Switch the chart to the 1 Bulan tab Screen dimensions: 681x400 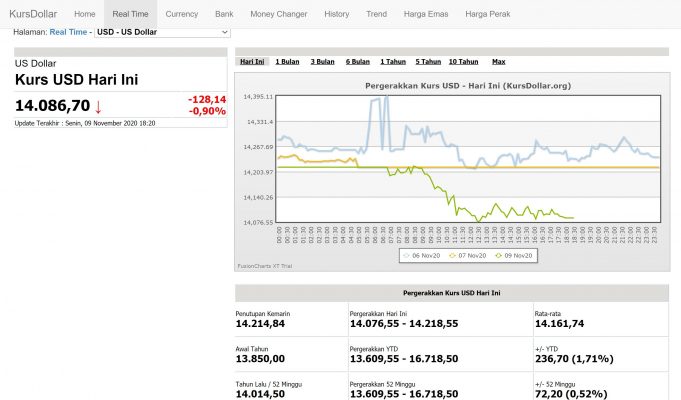287,62
